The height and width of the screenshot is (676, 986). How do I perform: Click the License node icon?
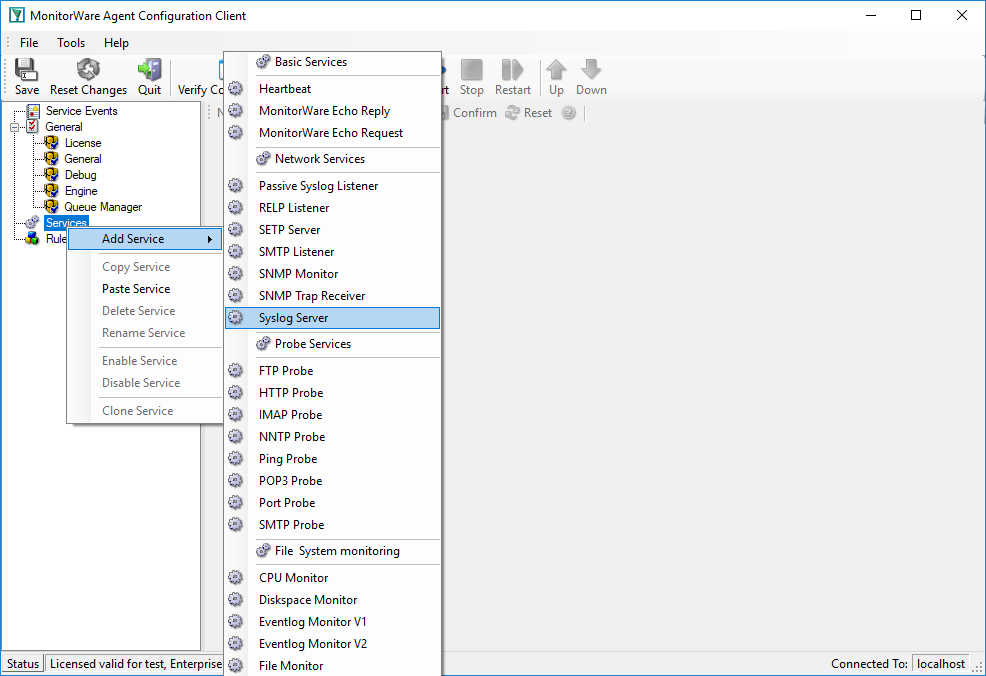click(x=52, y=143)
